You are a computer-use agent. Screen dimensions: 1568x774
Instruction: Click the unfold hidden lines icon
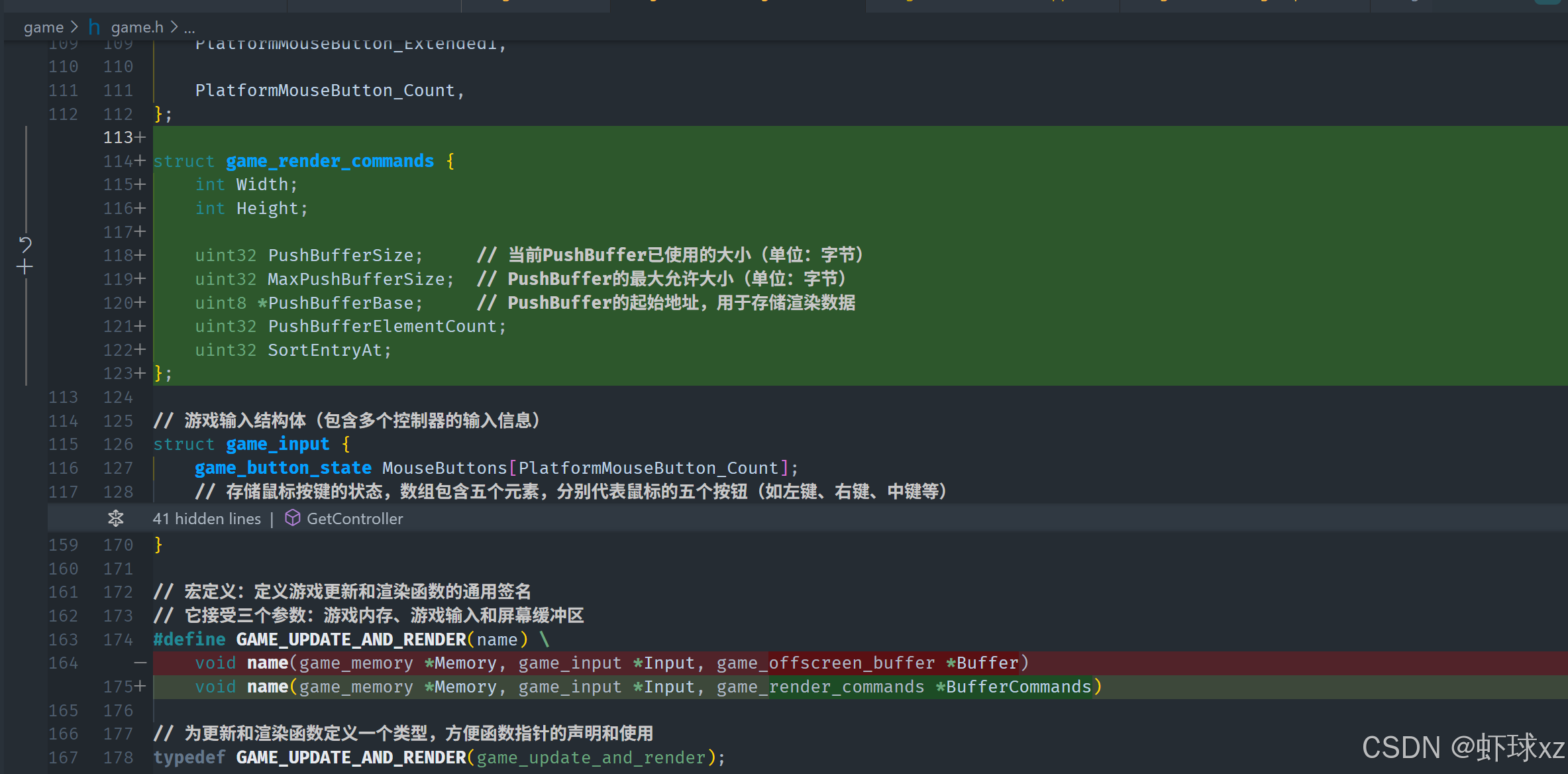pyautogui.click(x=116, y=518)
